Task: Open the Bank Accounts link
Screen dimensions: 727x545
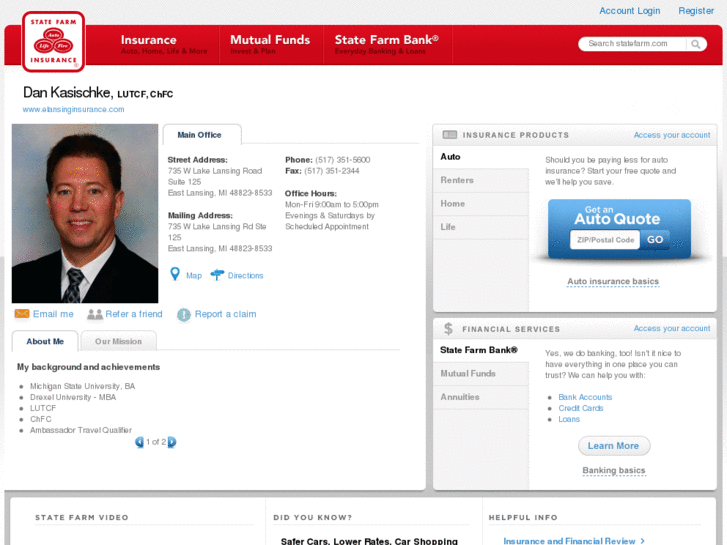Action: click(x=585, y=397)
